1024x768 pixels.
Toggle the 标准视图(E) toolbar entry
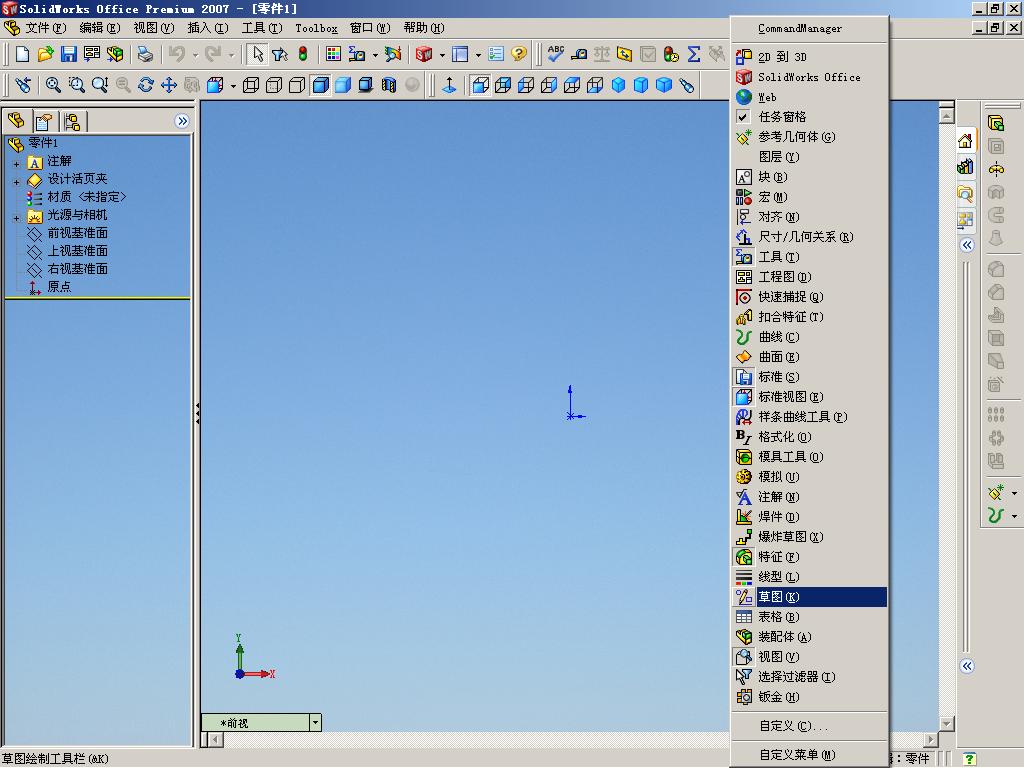click(x=808, y=397)
